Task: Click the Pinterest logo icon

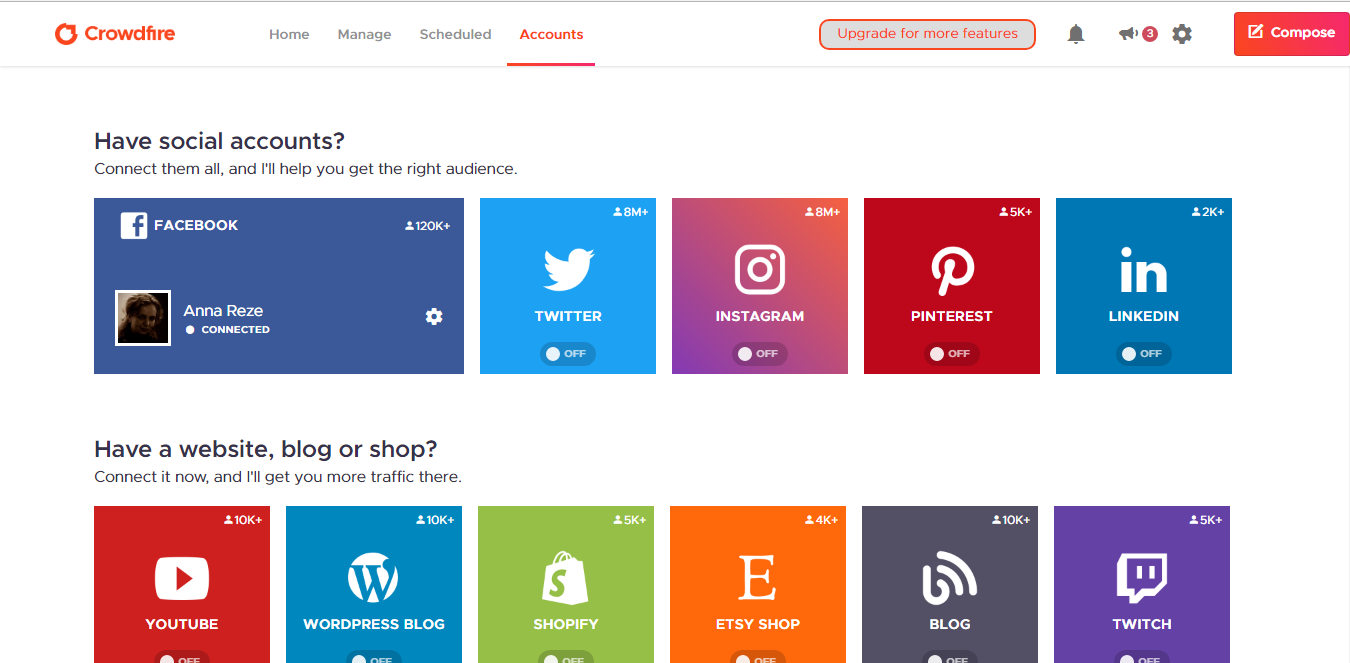Action: (x=952, y=270)
